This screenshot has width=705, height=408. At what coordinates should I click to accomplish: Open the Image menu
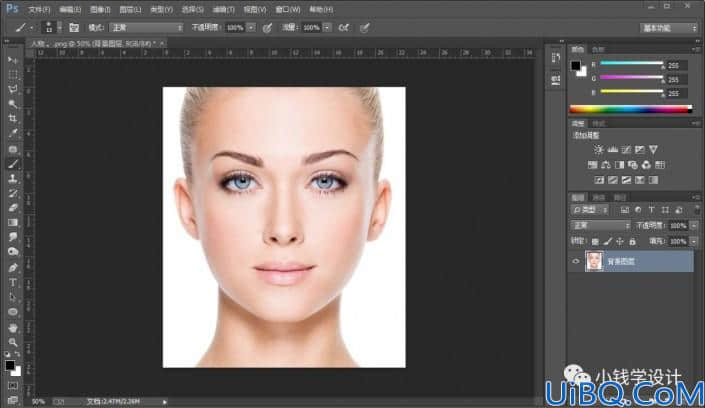click(x=100, y=9)
